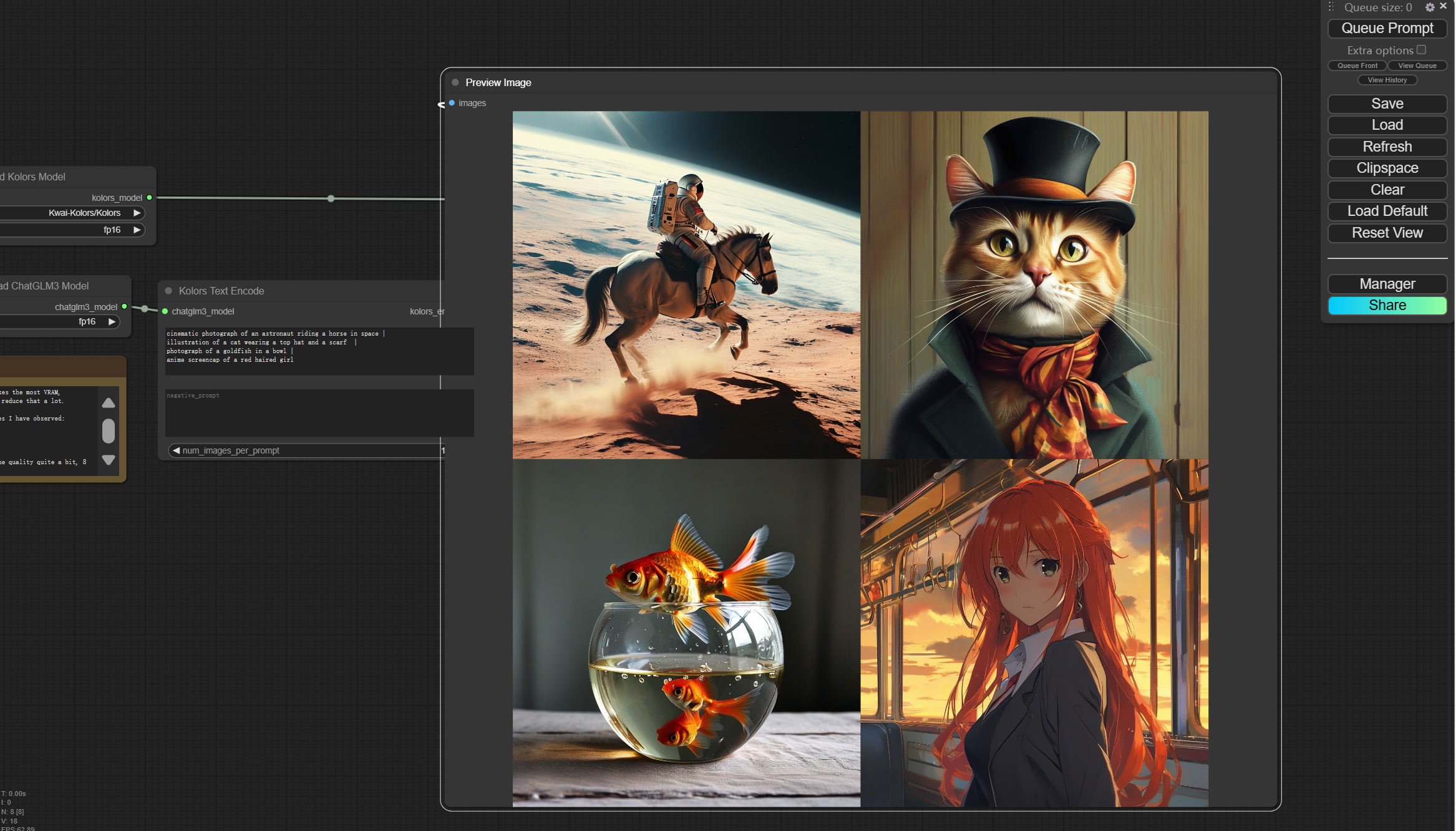
Task: Change Kolors Model fp16 precision arrow
Action: 137,230
